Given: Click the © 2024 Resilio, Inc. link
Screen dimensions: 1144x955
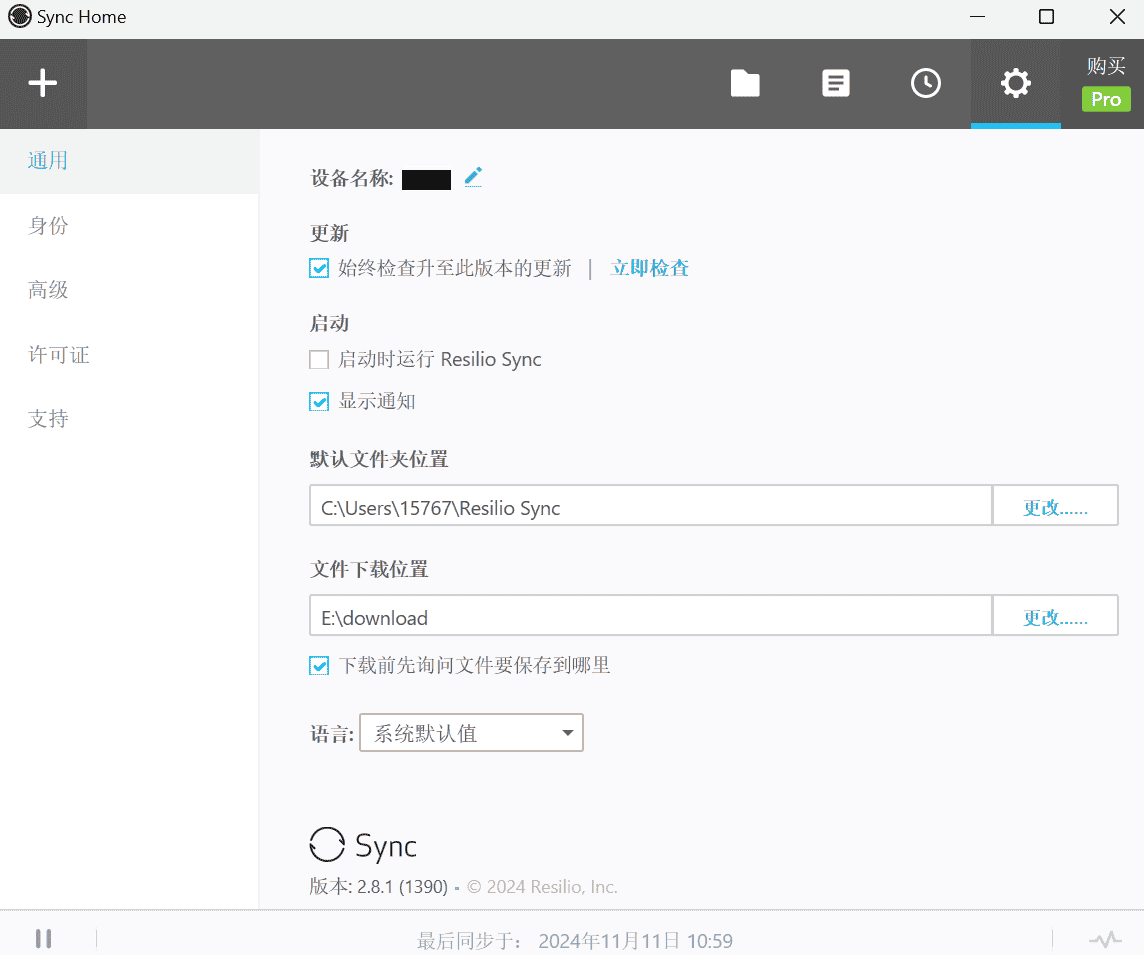Looking at the screenshot, I should 542,887.
